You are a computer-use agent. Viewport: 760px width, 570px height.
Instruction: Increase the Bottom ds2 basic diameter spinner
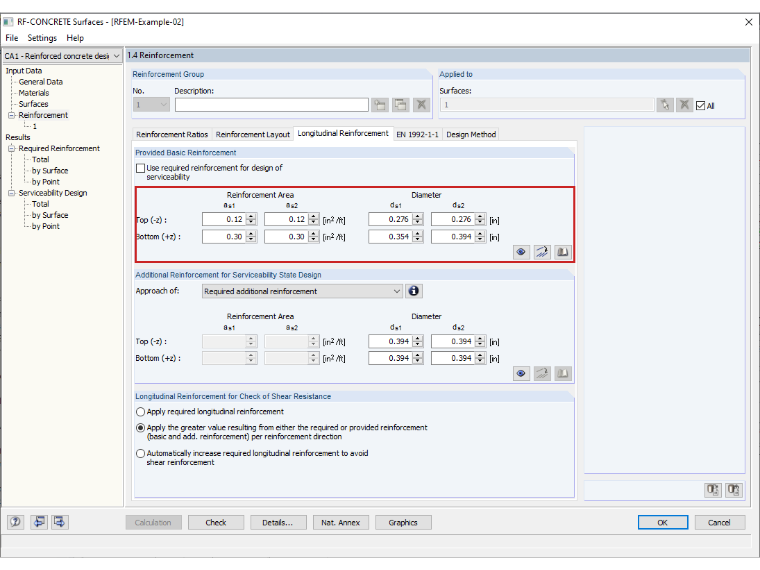[480, 234]
